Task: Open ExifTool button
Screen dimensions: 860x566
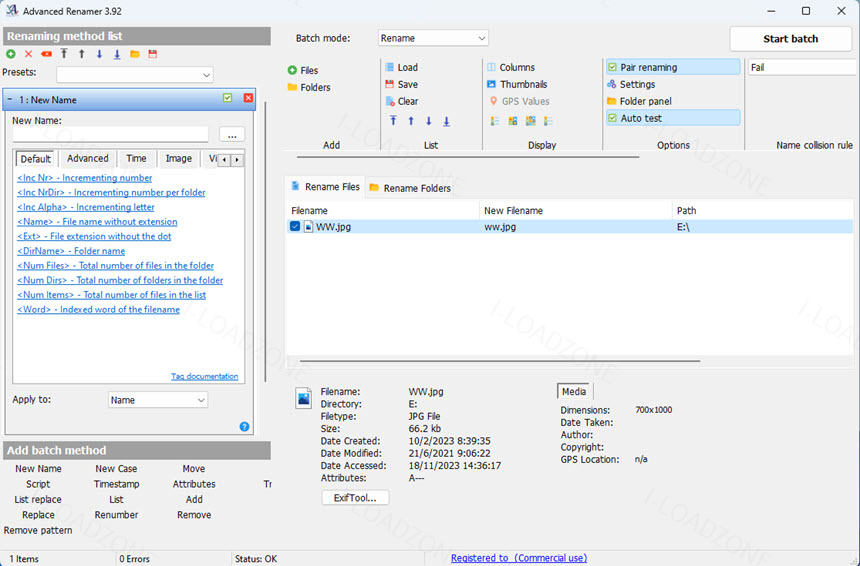Action: pos(355,498)
